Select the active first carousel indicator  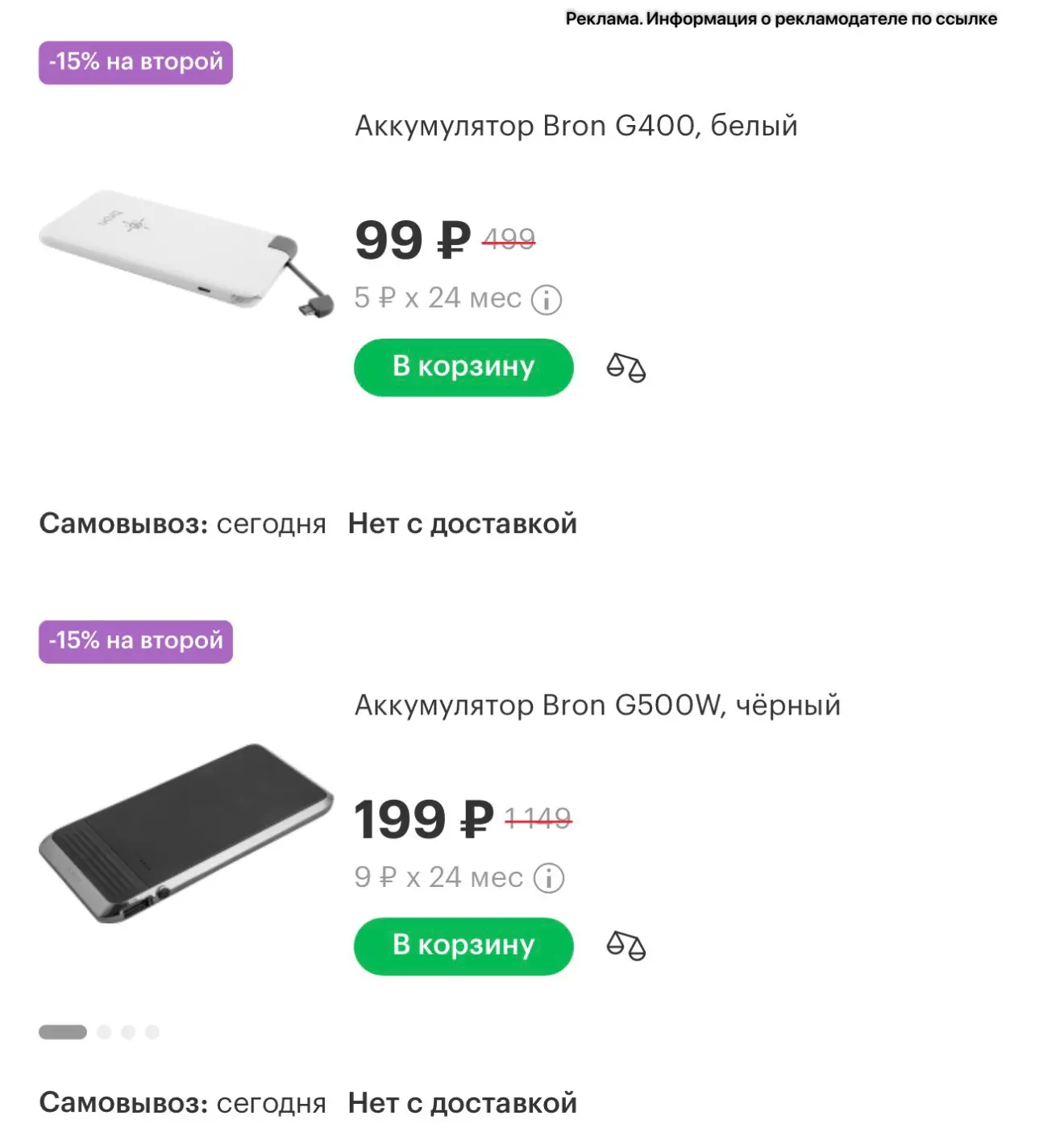(x=63, y=1032)
